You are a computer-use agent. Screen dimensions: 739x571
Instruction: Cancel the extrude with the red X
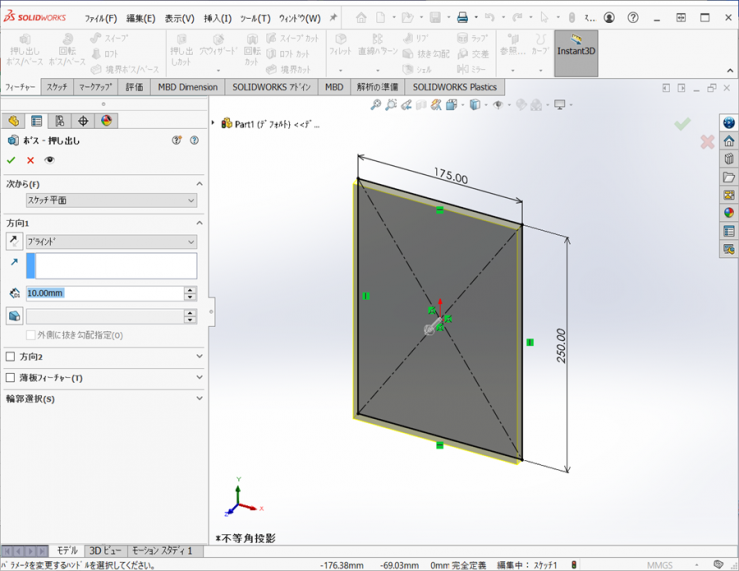[30, 160]
